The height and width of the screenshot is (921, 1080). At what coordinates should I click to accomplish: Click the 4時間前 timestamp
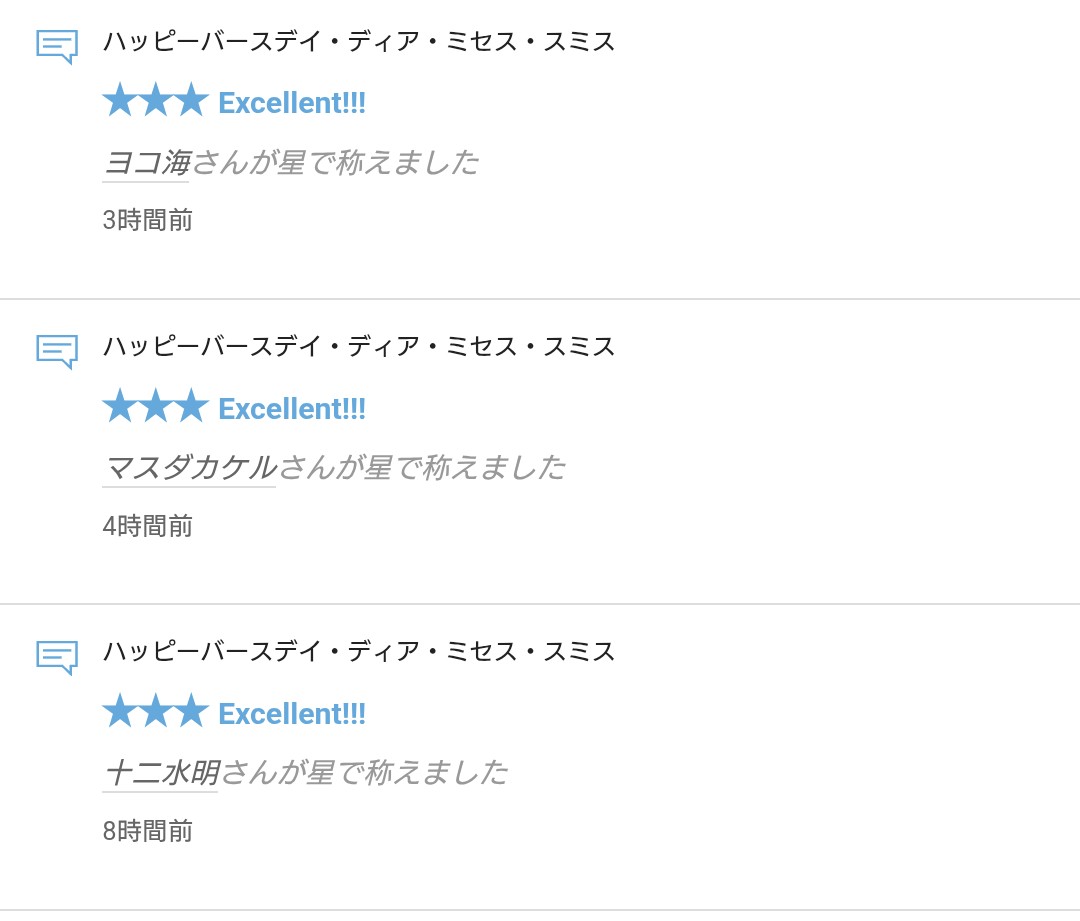tap(147, 526)
